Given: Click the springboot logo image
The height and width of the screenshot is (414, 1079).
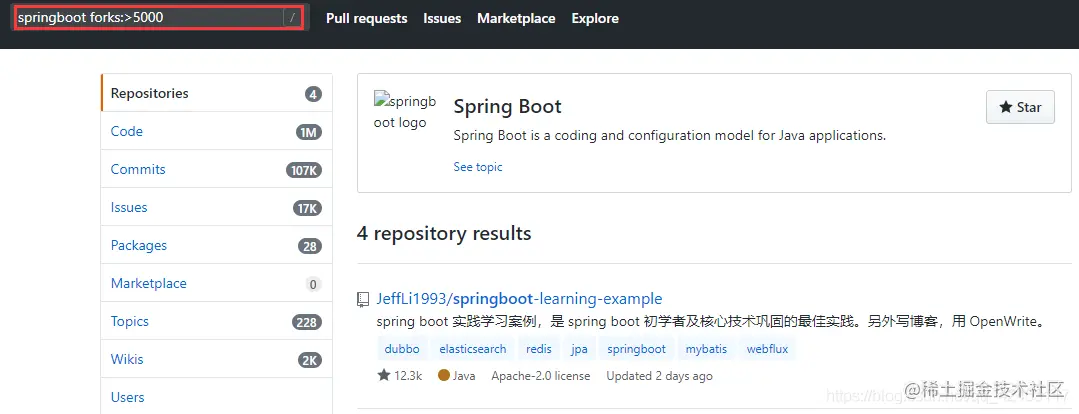Looking at the screenshot, I should pyautogui.click(x=405, y=112).
